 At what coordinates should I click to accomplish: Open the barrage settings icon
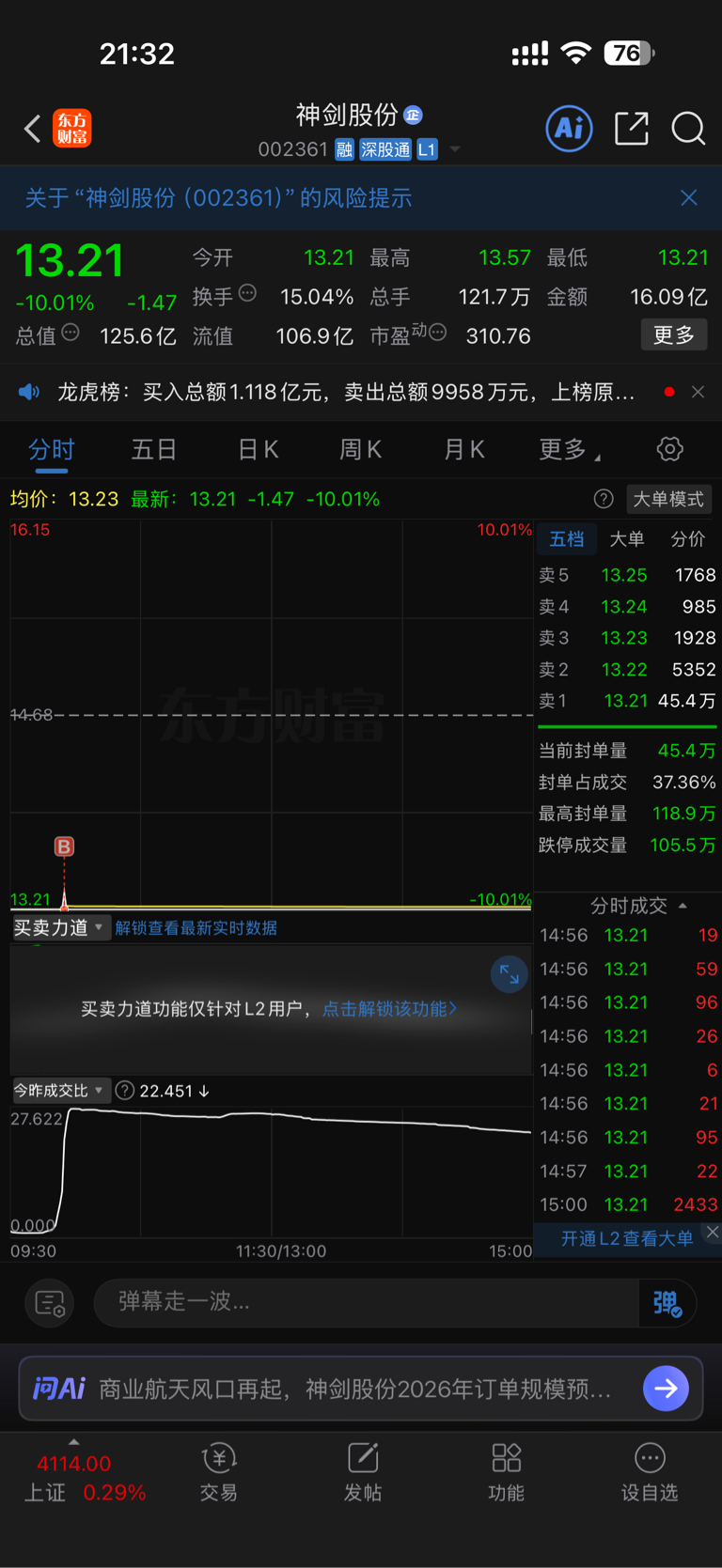tap(49, 1303)
